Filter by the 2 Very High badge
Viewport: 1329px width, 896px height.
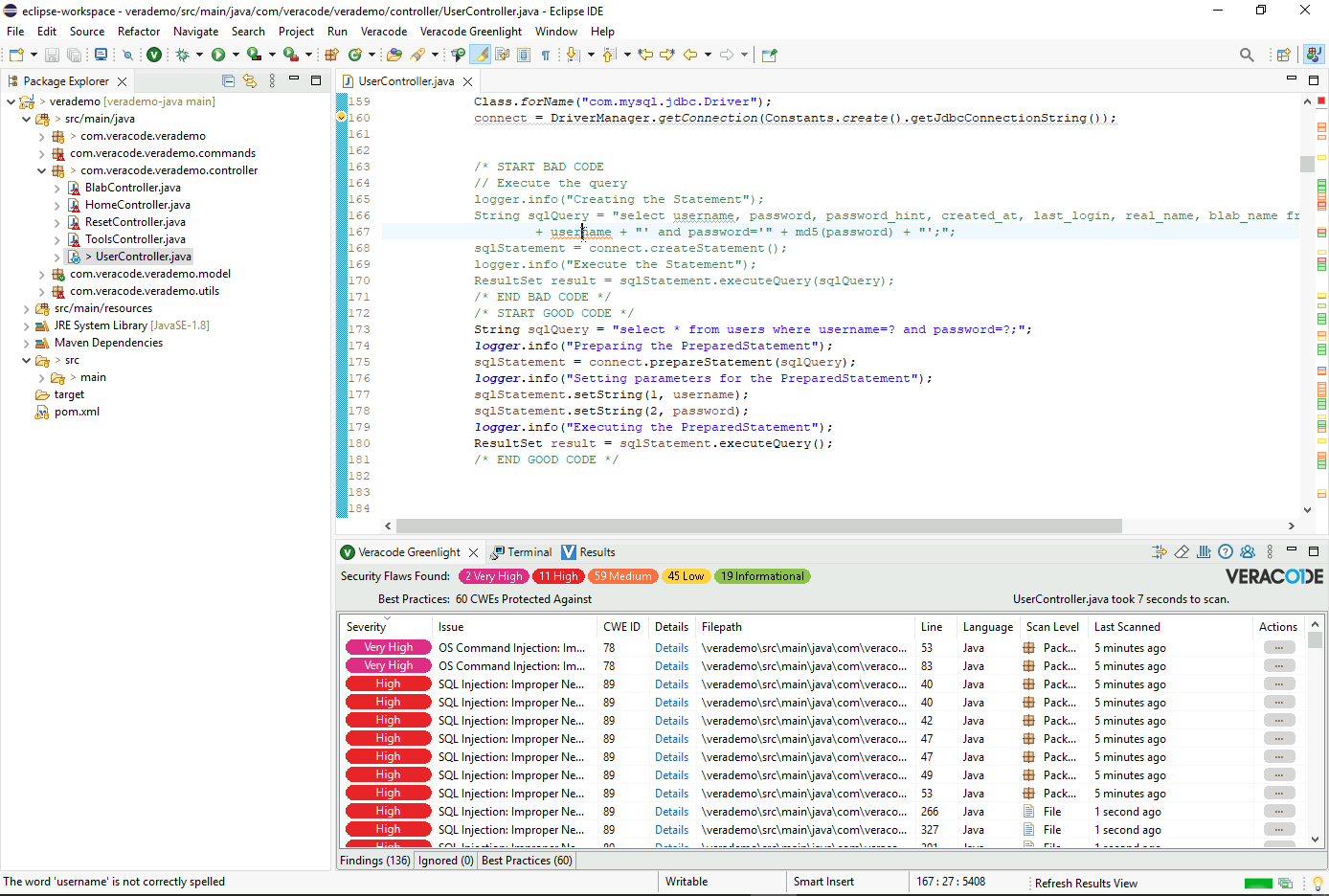pos(494,576)
